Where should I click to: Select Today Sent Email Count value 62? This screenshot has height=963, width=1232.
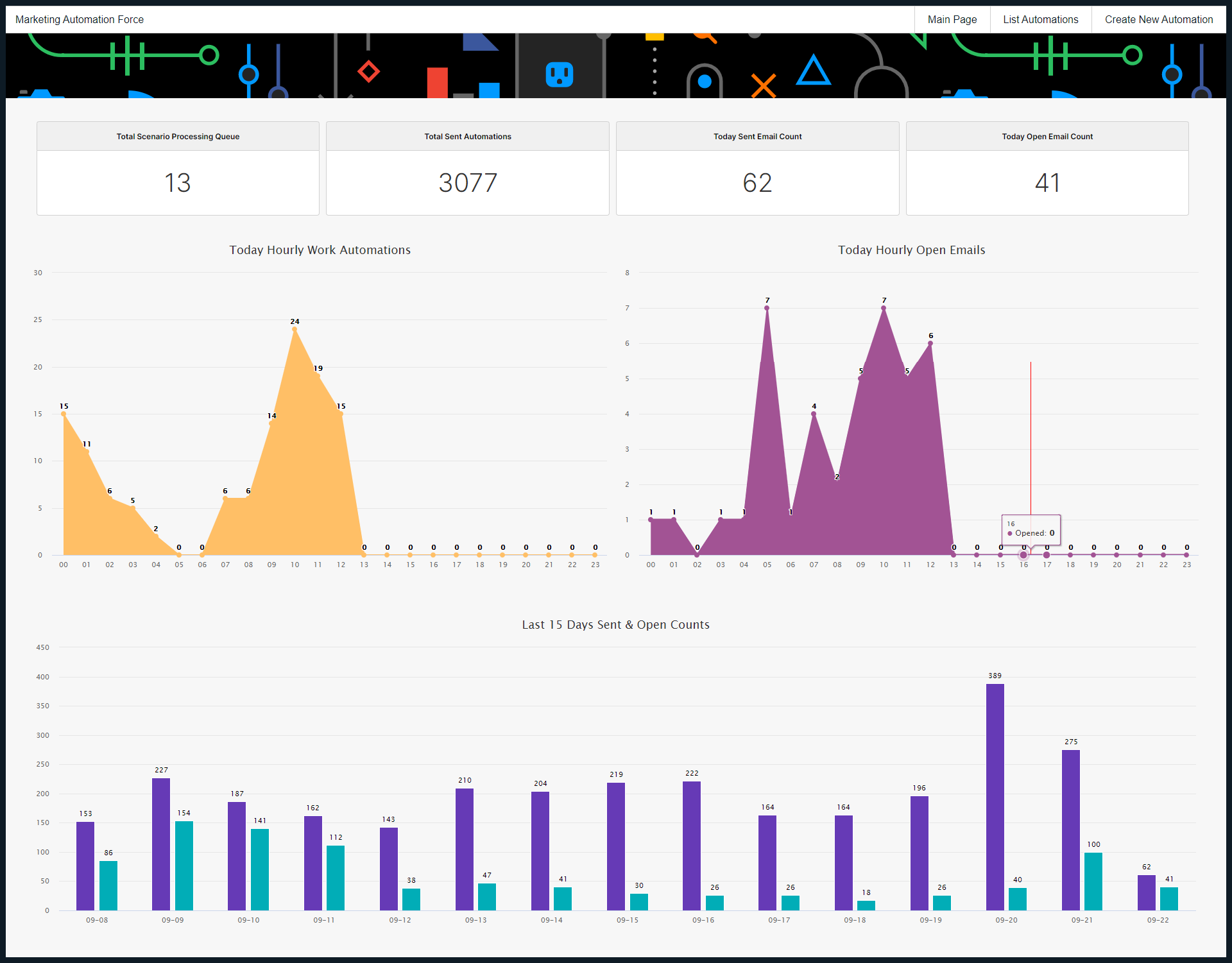[x=757, y=183]
